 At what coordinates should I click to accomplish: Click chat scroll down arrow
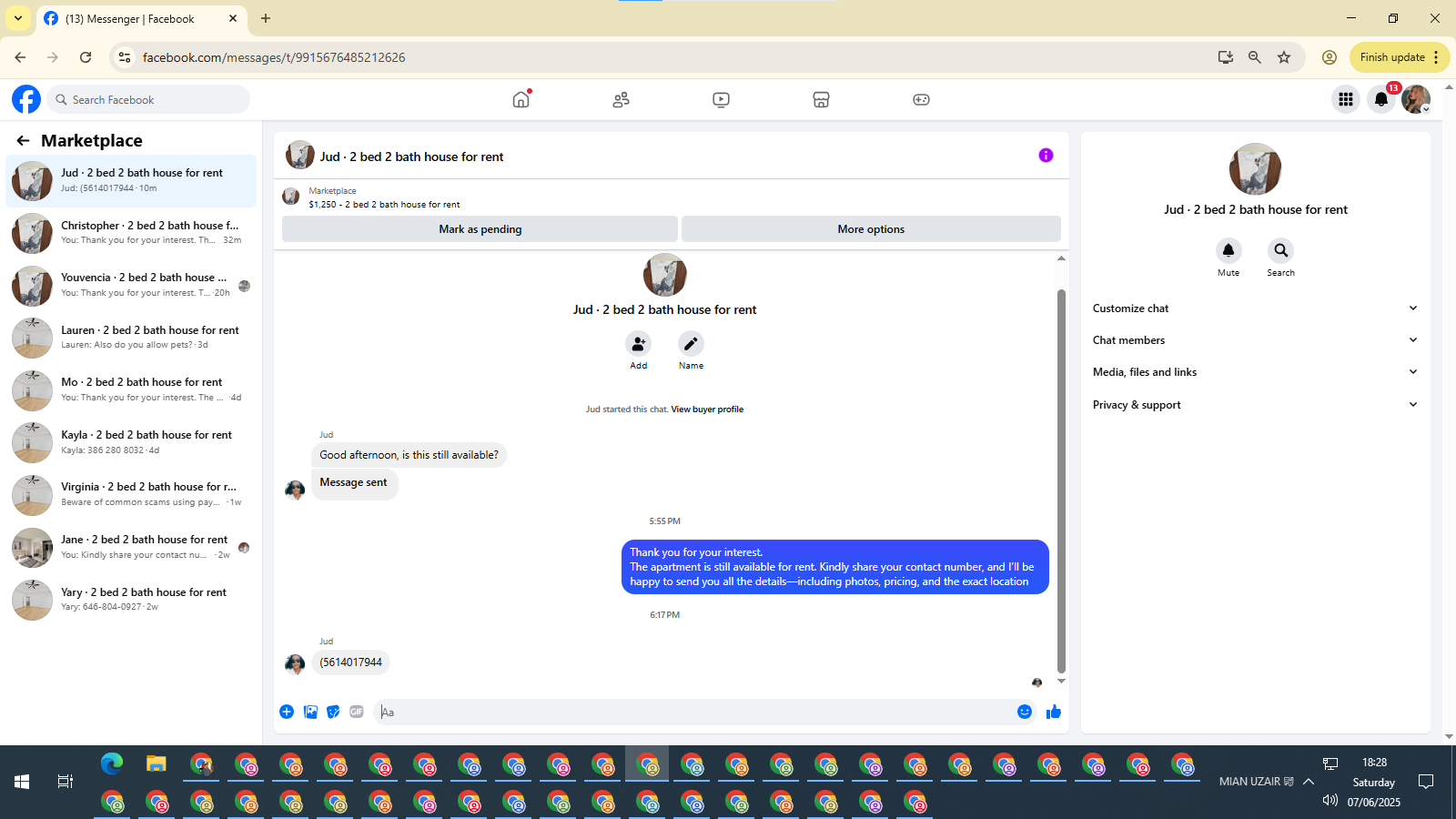pyautogui.click(x=1061, y=681)
